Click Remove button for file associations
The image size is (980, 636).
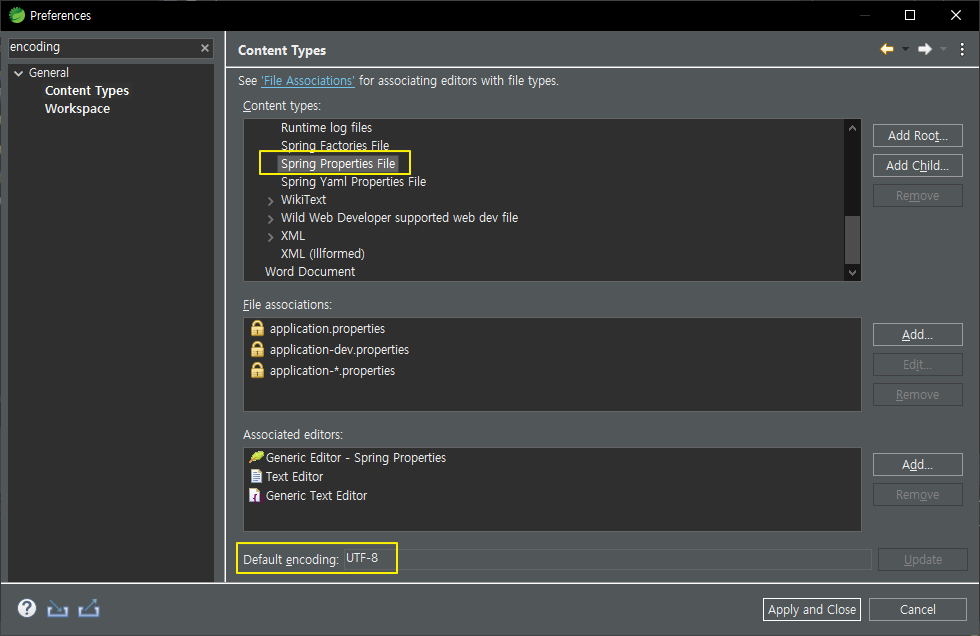coord(918,395)
